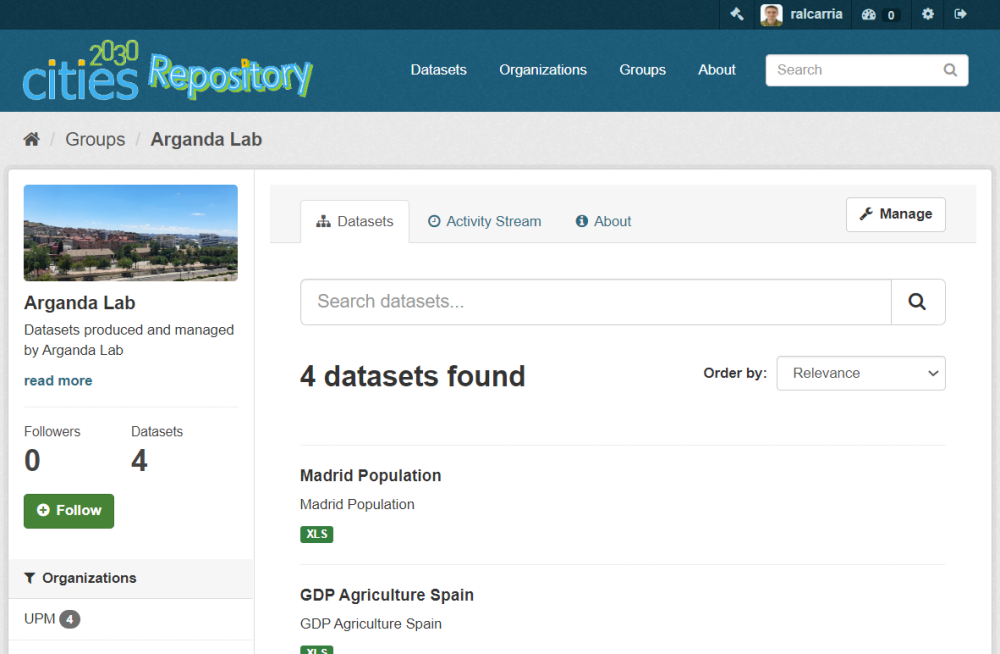This screenshot has width=1000, height=654.
Task: Open user settings gear icon
Action: [x=928, y=14]
